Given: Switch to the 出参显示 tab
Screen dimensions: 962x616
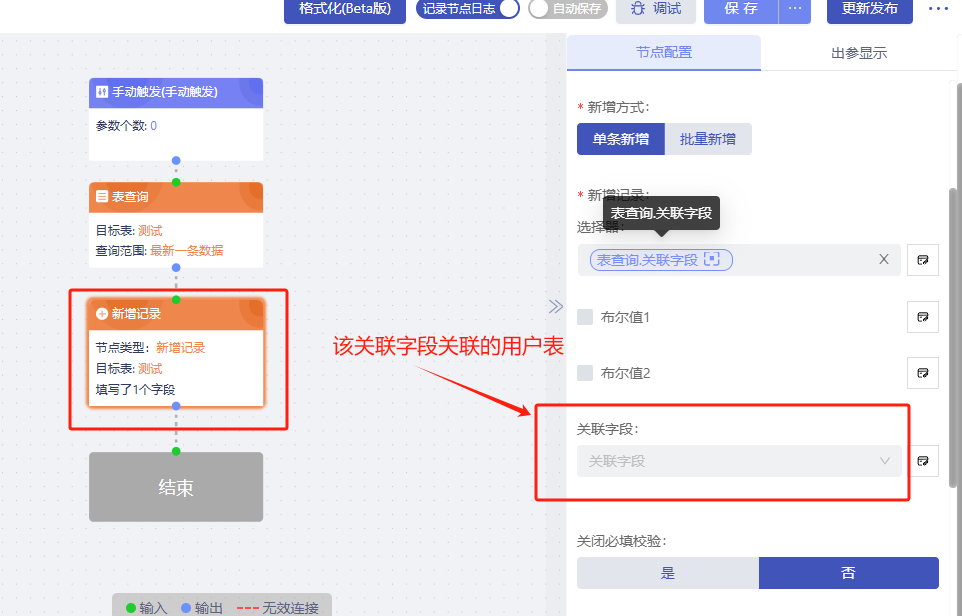Looking at the screenshot, I should (x=858, y=53).
